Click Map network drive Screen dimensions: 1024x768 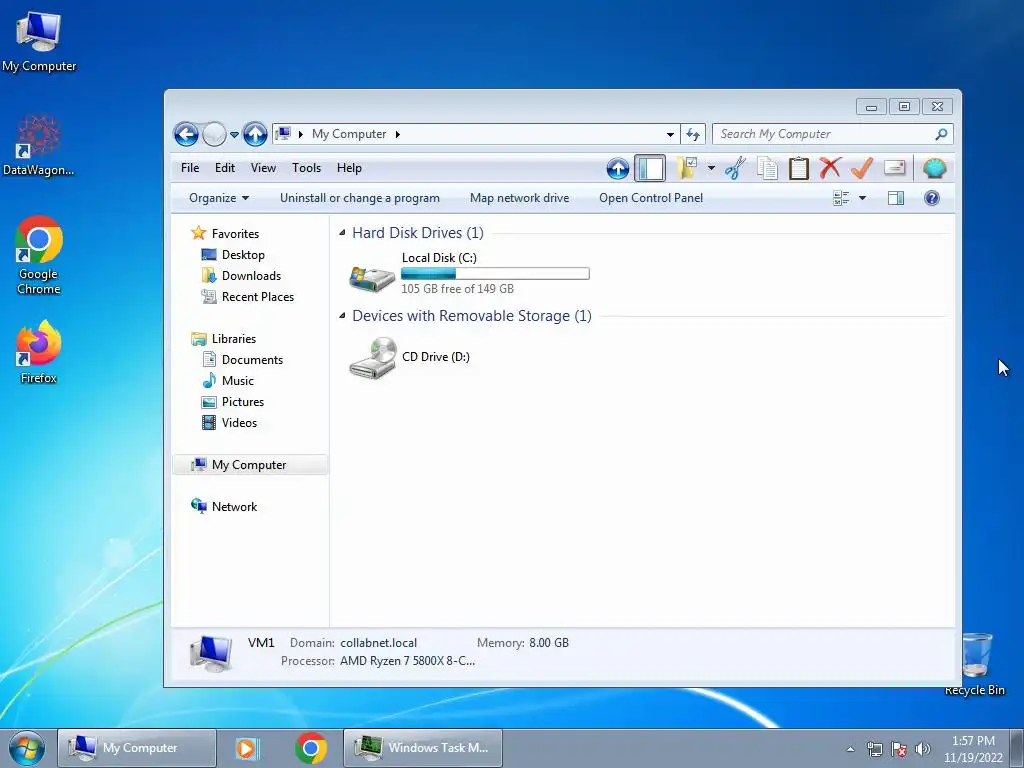point(519,198)
